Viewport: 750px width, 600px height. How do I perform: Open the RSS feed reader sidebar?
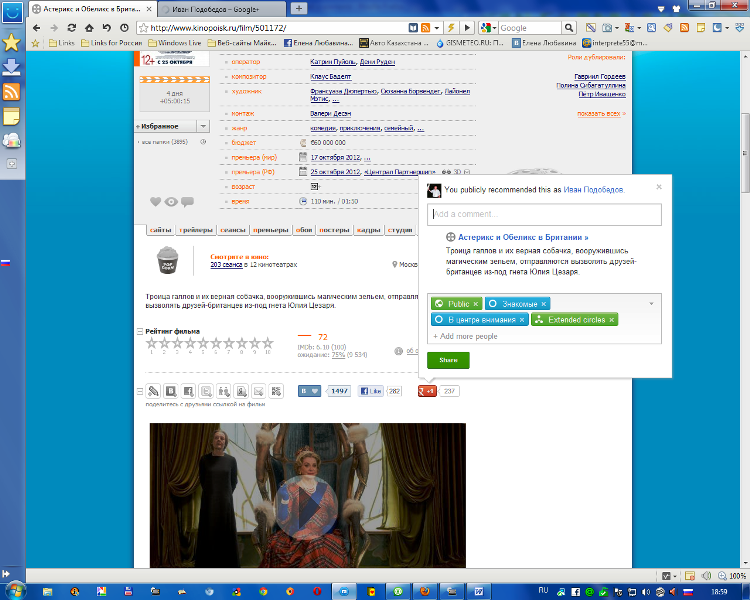[x=11, y=91]
